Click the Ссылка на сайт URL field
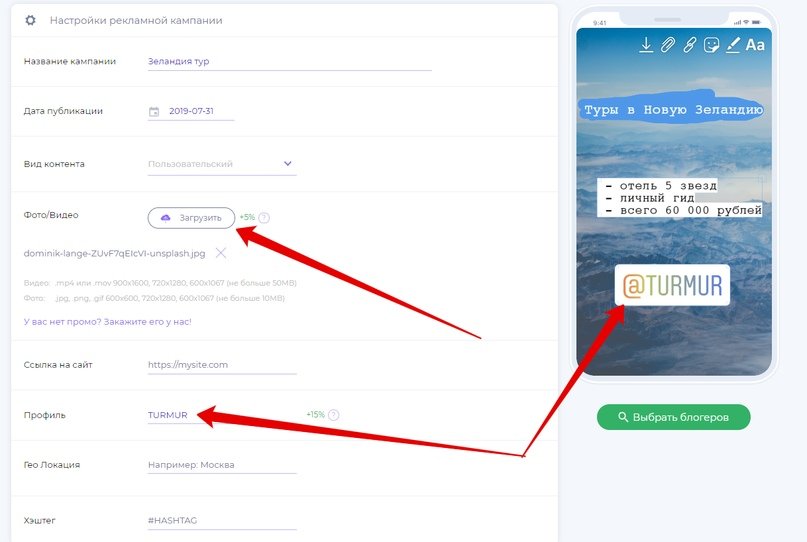 tap(222, 364)
